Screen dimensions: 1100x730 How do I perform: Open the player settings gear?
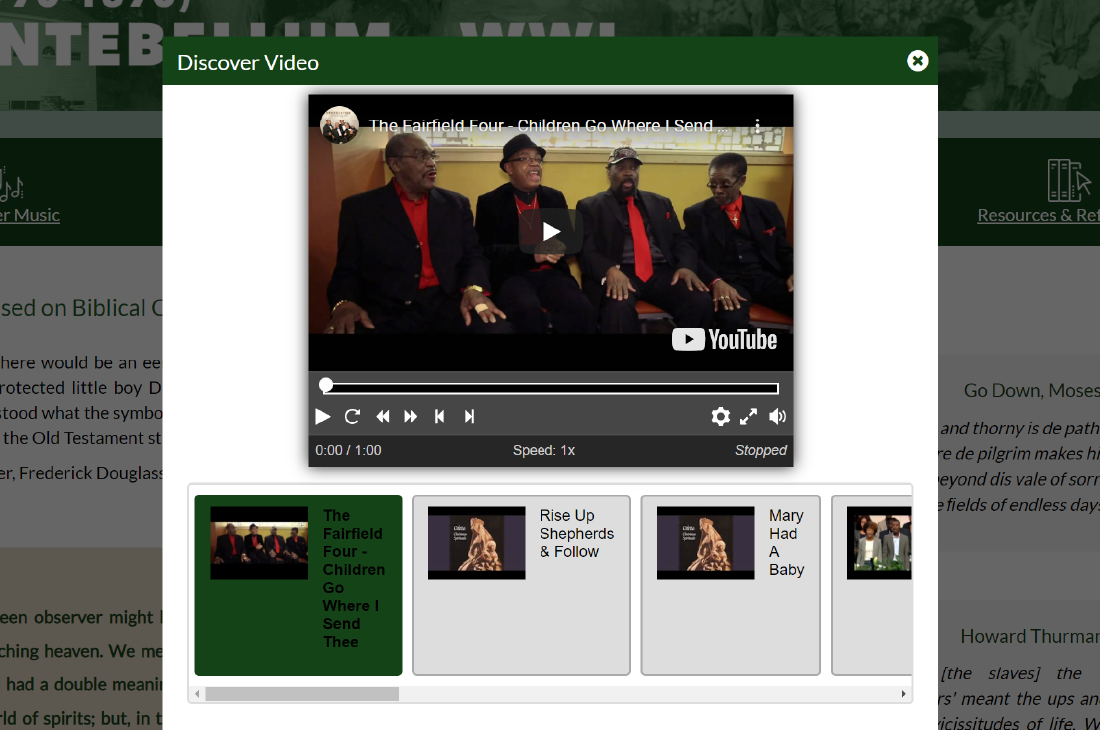pyautogui.click(x=720, y=417)
